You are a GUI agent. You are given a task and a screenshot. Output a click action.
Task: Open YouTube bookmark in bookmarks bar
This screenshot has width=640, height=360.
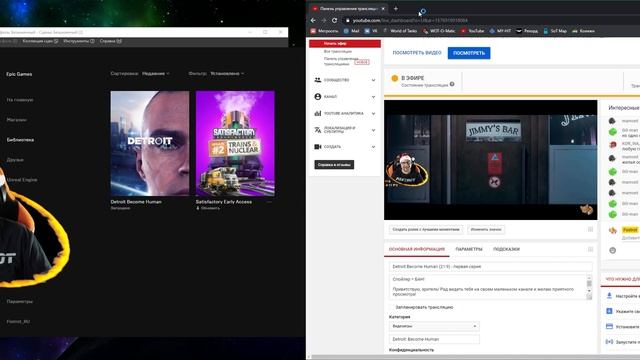pos(472,31)
